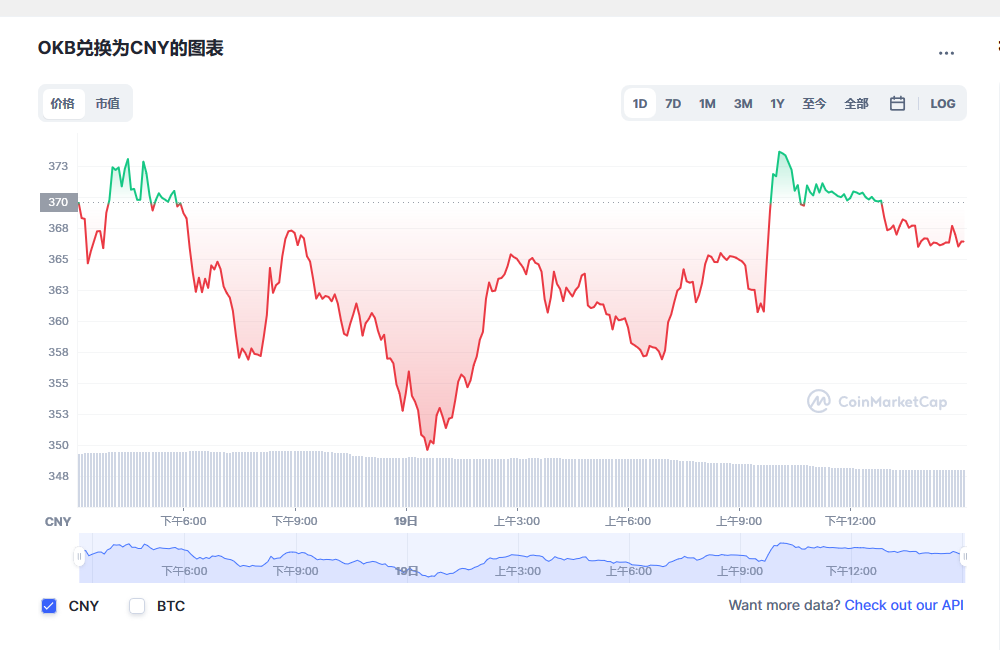1000x650 pixels.
Task: Select the 至今 time range
Action: tap(814, 103)
